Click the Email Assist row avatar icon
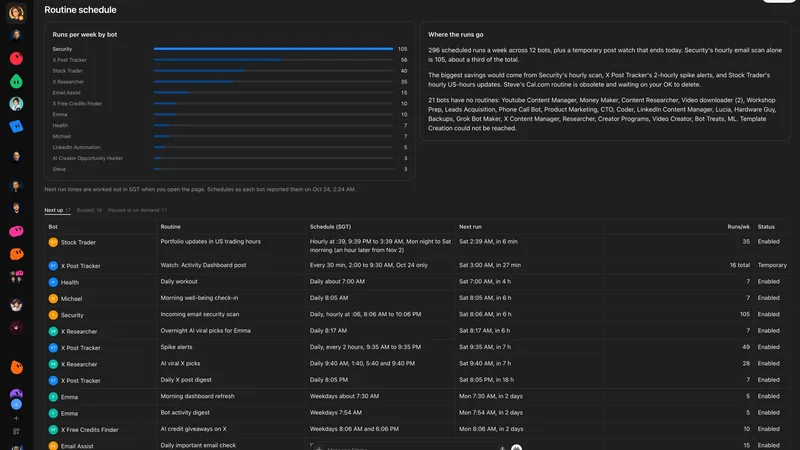 click(x=53, y=445)
